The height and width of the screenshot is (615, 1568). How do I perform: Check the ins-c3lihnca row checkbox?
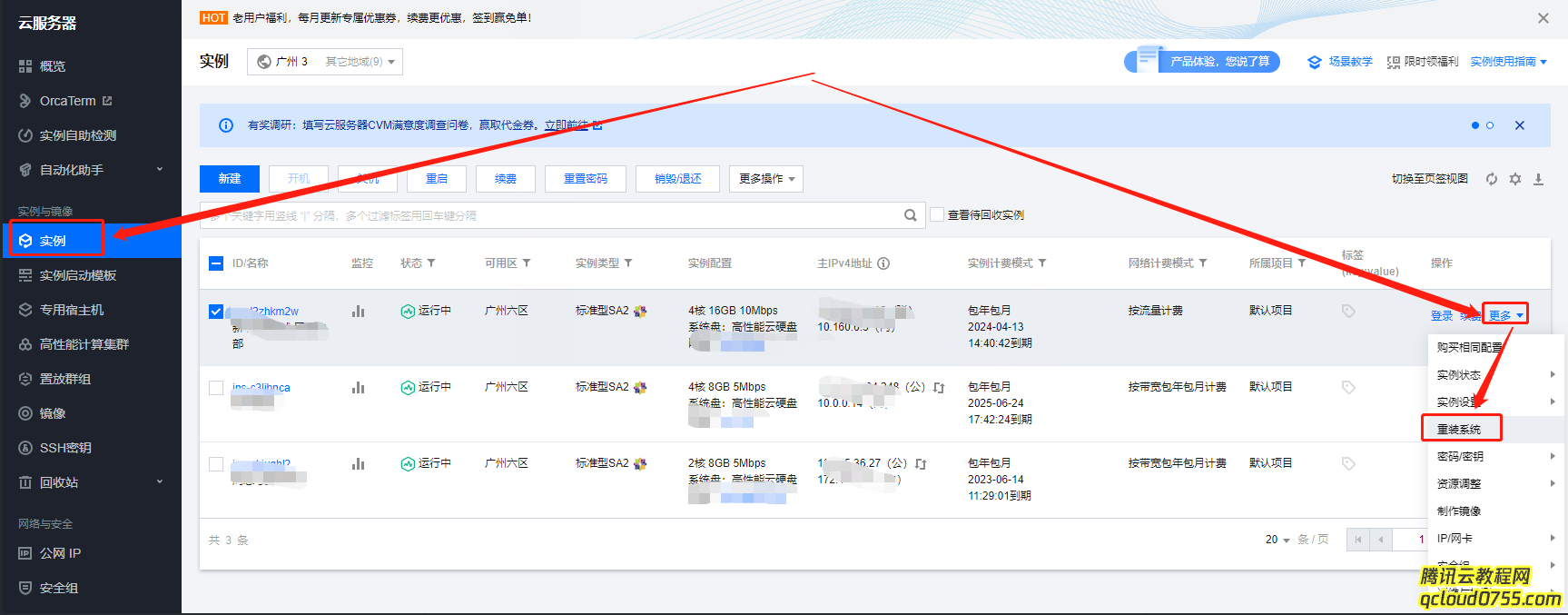[216, 388]
